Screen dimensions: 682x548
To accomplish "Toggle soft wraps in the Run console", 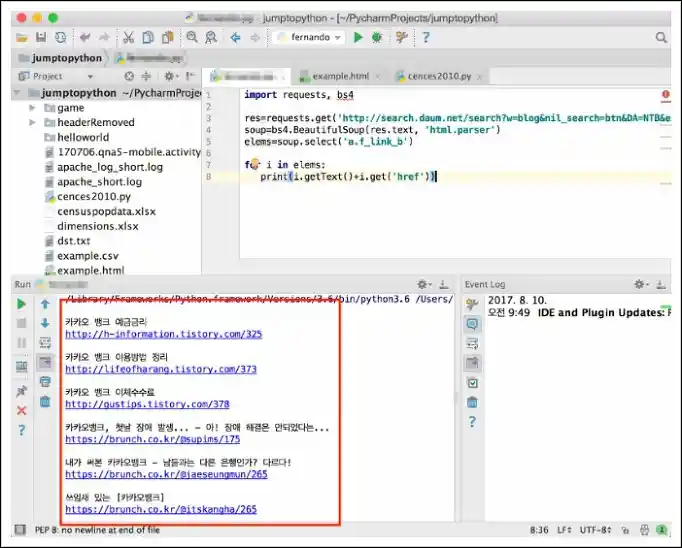I will [x=45, y=343].
